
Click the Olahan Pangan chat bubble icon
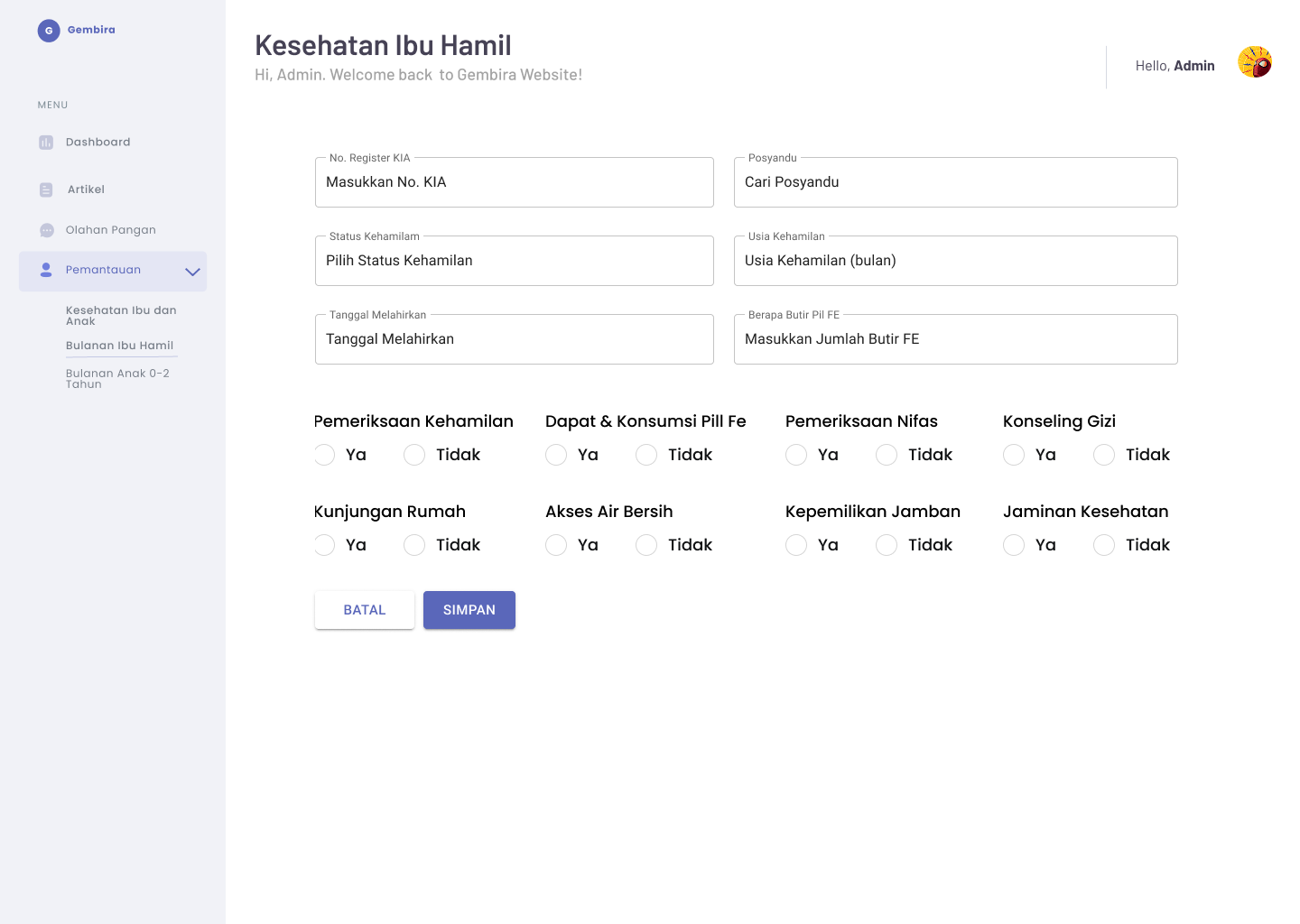(47, 230)
